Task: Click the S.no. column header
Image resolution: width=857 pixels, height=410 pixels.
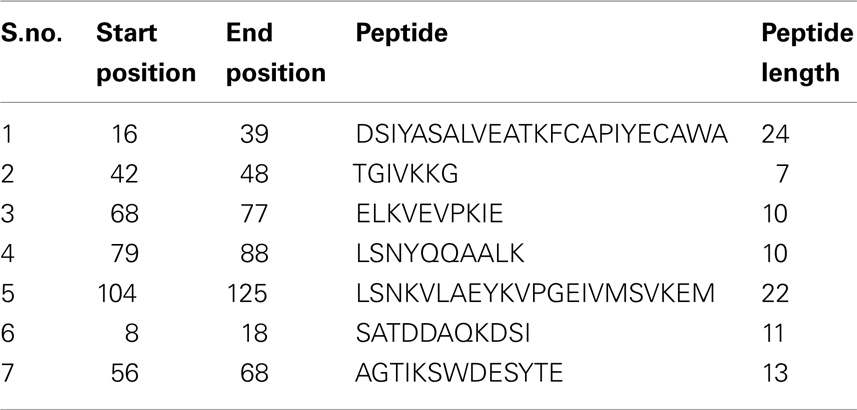Action: [x=32, y=33]
